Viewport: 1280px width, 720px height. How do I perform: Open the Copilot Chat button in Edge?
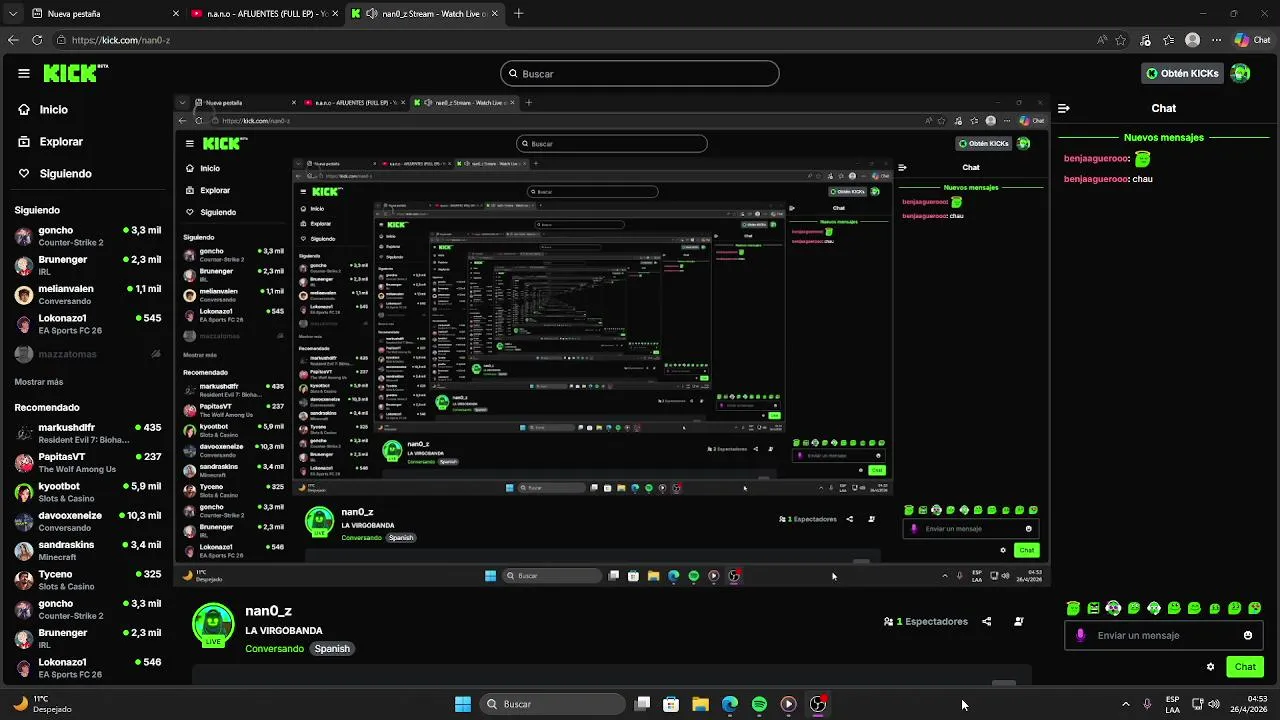click(1252, 40)
